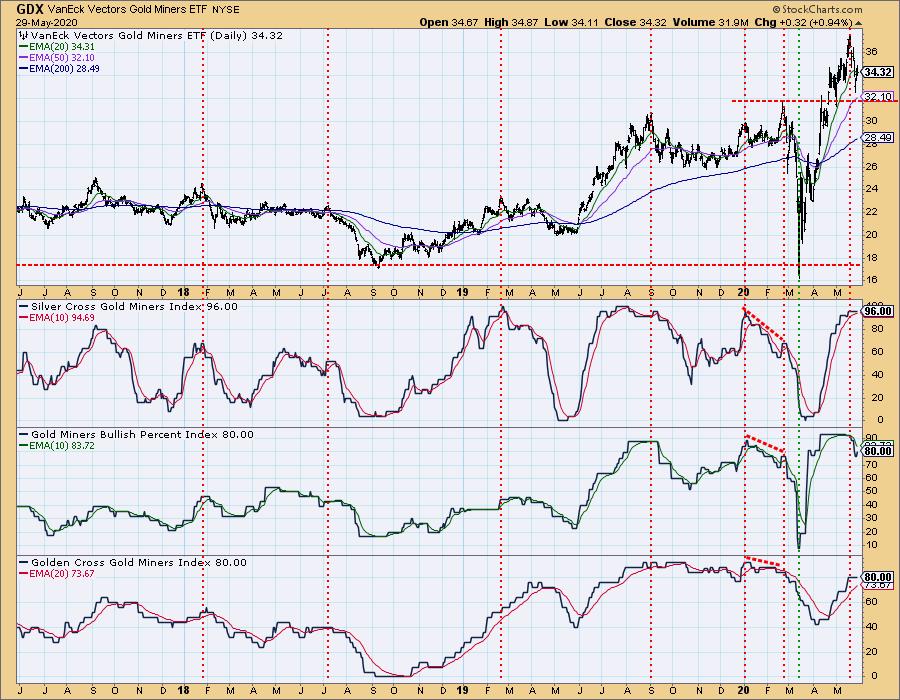Select the Volume 31.9M value

710,22
